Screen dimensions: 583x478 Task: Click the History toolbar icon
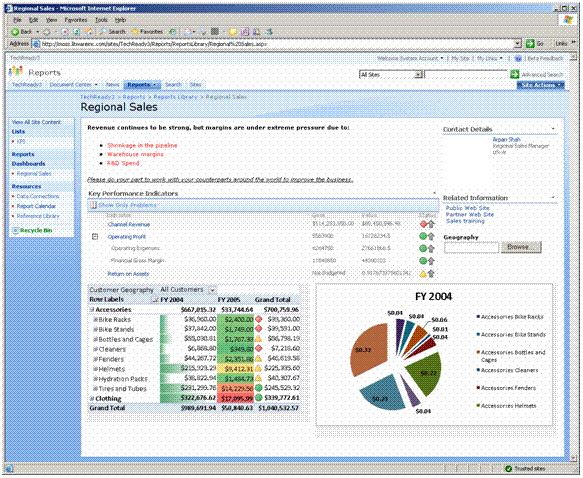click(x=173, y=32)
